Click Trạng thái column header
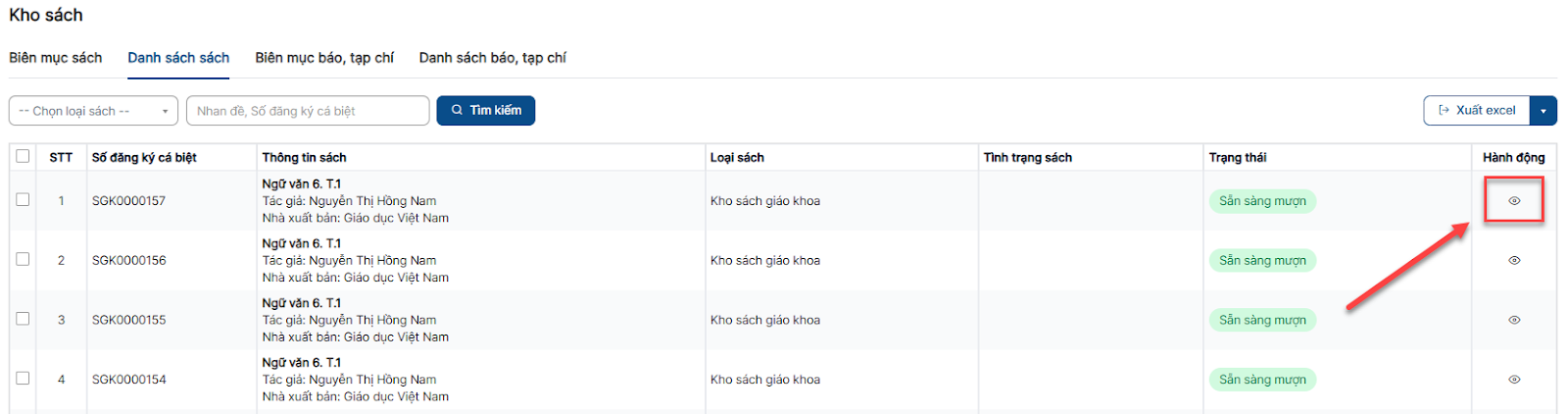Screen dimensions: 1568x414 pyautogui.click(x=1237, y=157)
